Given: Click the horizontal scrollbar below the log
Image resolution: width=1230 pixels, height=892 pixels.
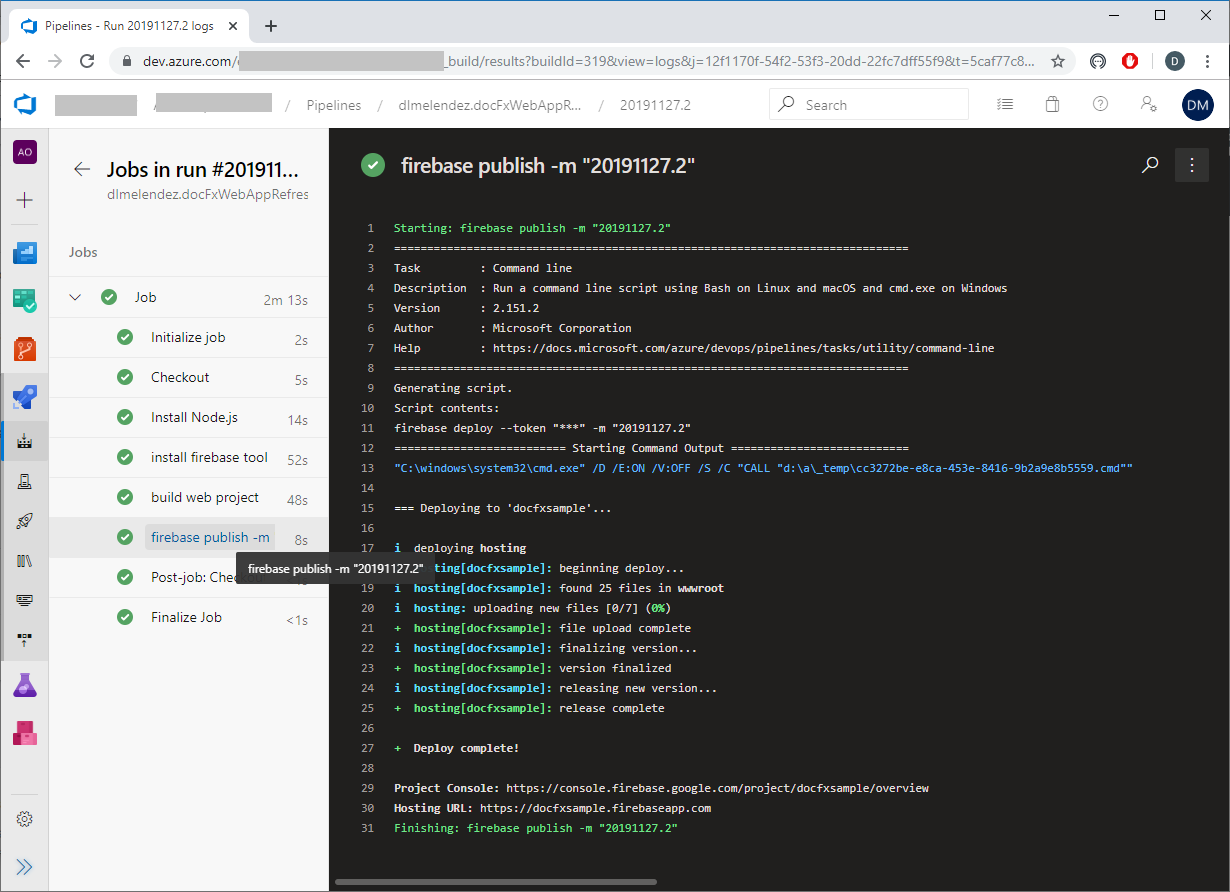Looking at the screenshot, I should click(x=495, y=882).
